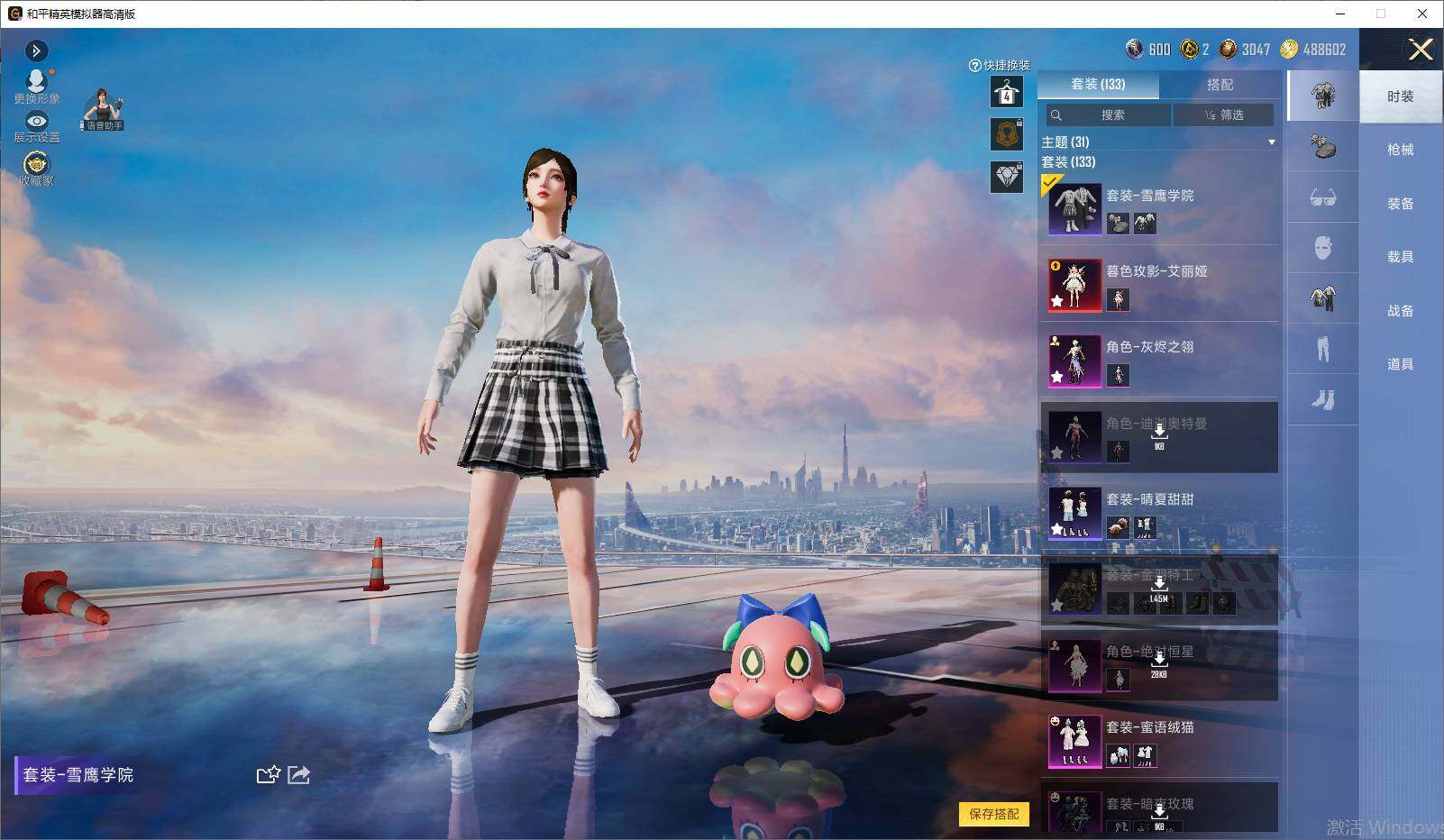Switch to the 套装 (133) tab
The image size is (1444, 840).
click(1098, 85)
